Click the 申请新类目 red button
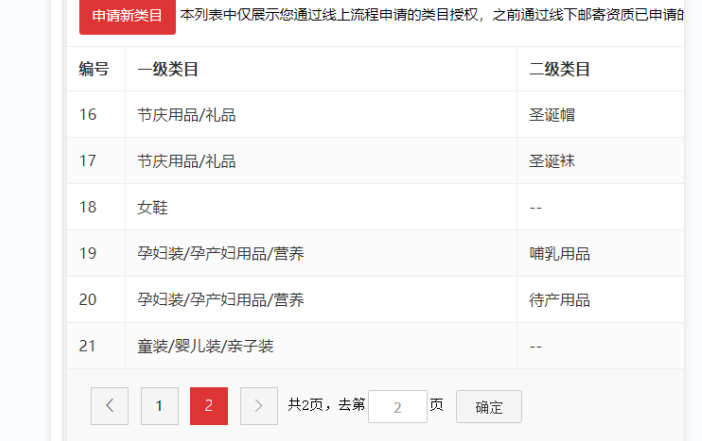The width and height of the screenshot is (702, 441). pyautogui.click(x=127, y=16)
